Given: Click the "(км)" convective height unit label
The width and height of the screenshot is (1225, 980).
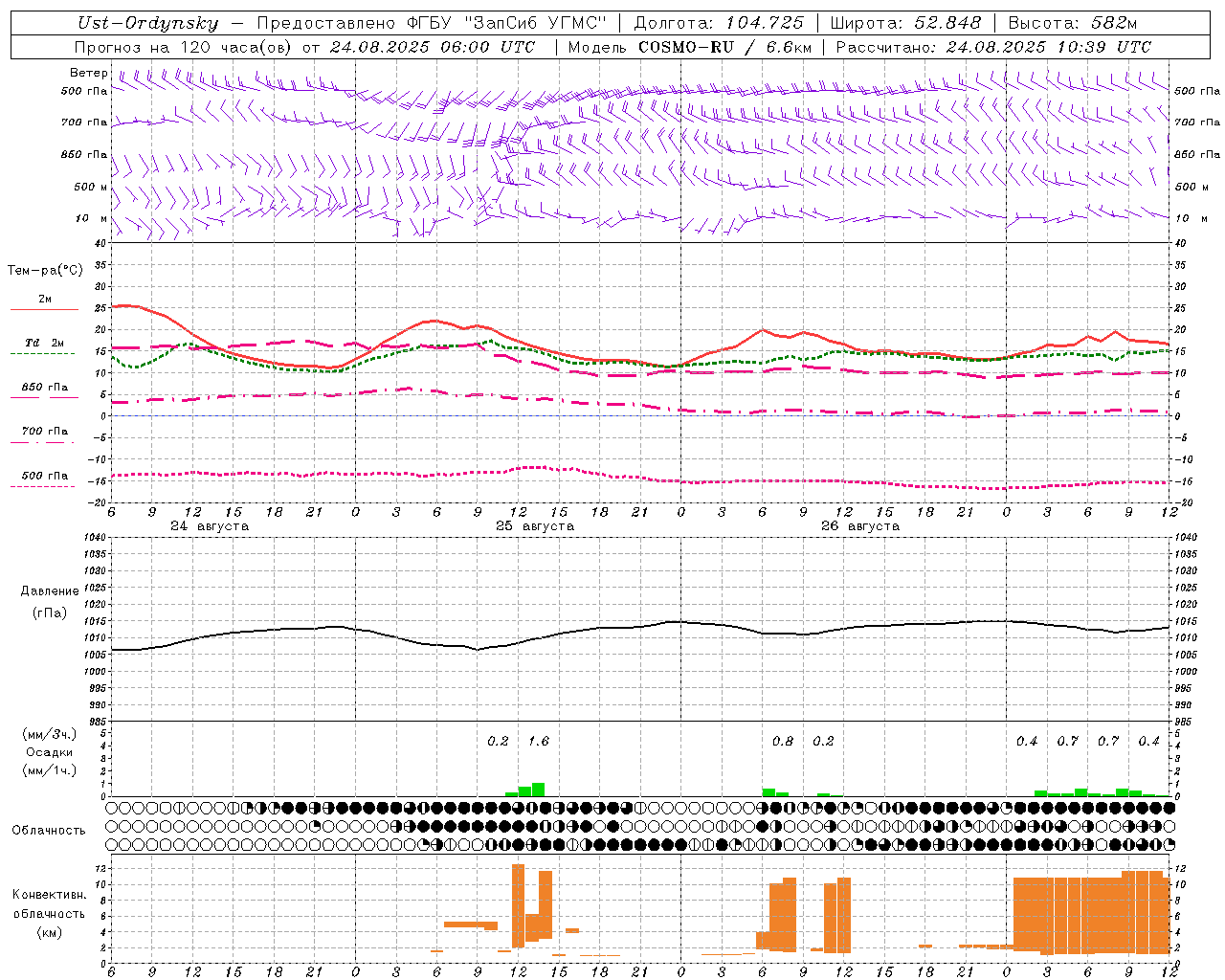Looking at the screenshot, I should pyautogui.click(x=50, y=932).
